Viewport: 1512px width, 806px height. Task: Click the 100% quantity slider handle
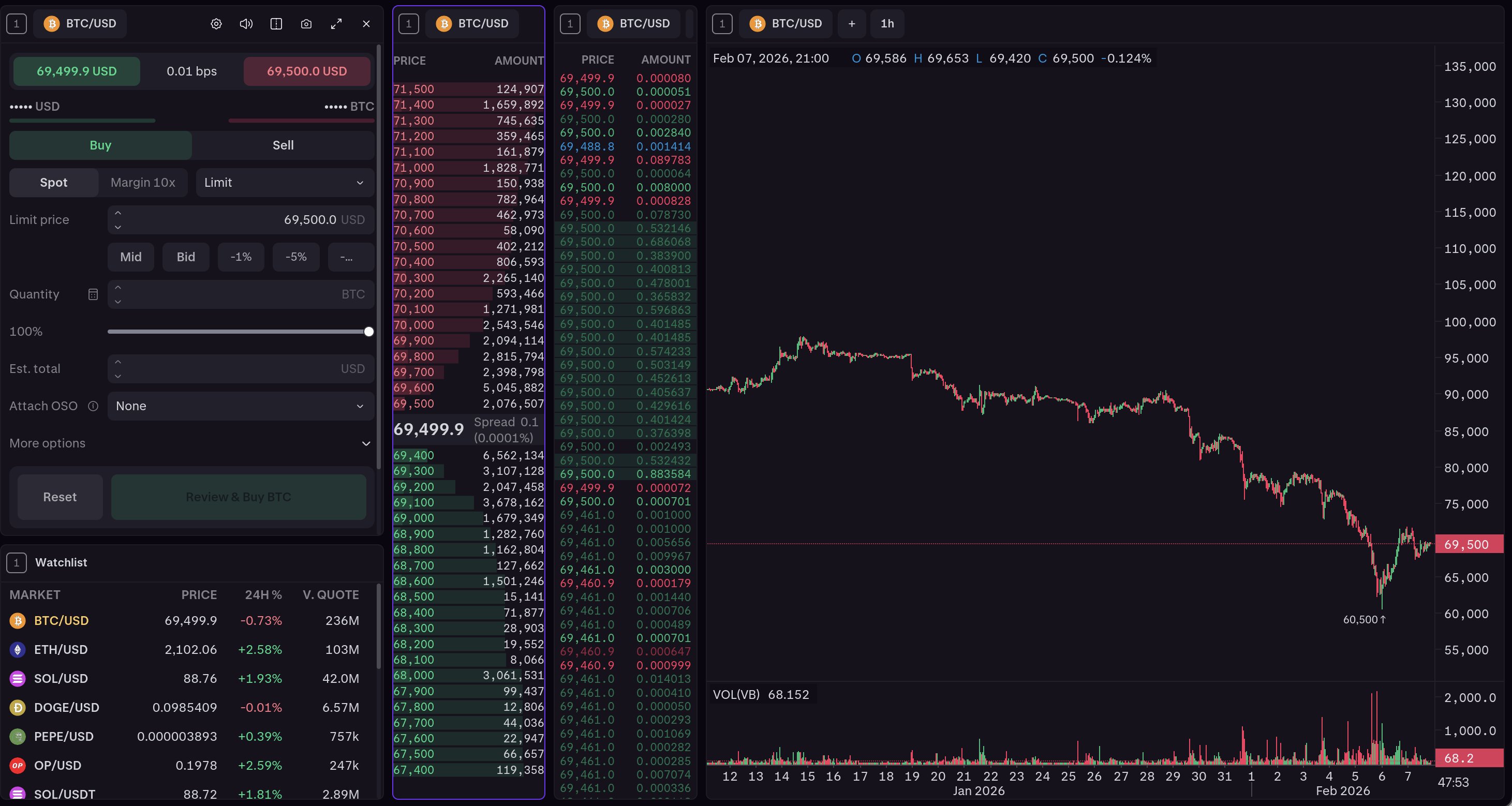click(x=368, y=332)
